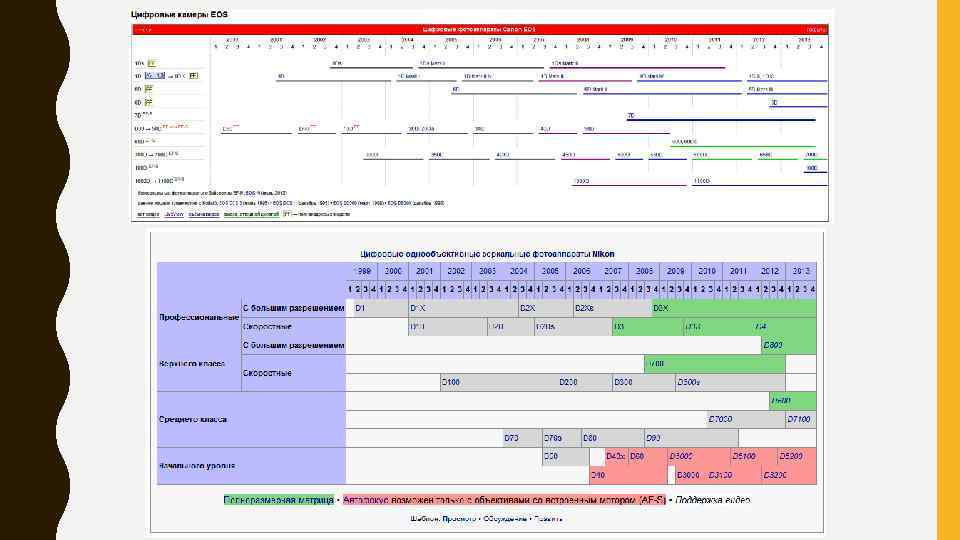Open the D1 link in the Nikon table
Screen dimensions: 960x540
coord(360,308)
